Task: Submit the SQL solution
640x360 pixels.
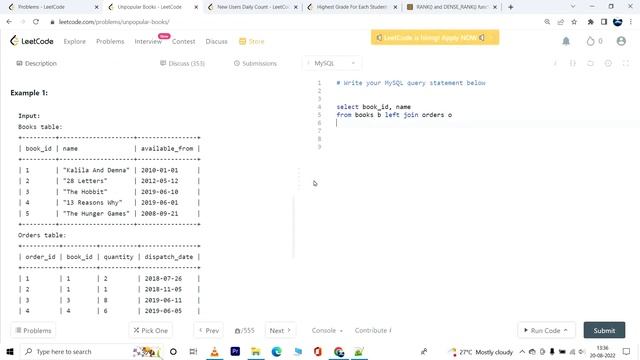Action: 604,330
